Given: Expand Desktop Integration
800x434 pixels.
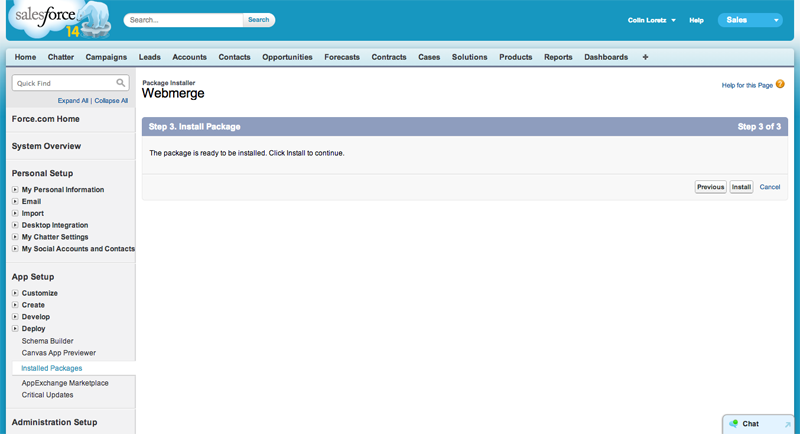Looking at the screenshot, I should (x=15, y=225).
